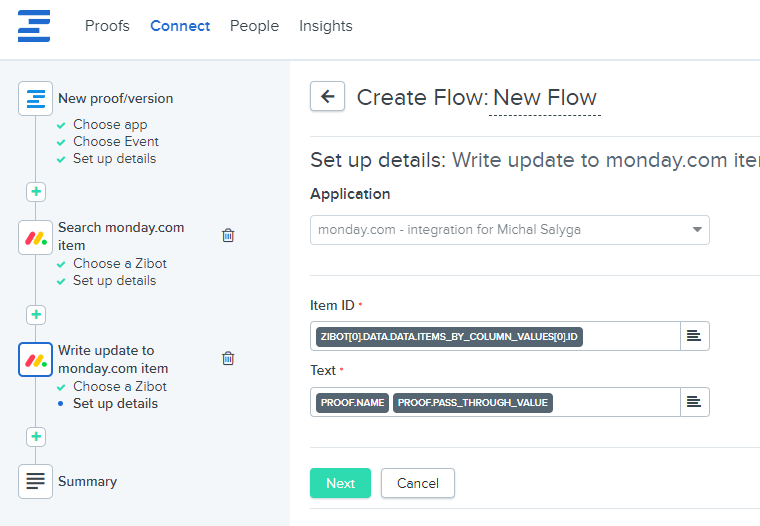This screenshot has height=526, width=760.
Task: Open the Proofs tab
Action: 107,26
